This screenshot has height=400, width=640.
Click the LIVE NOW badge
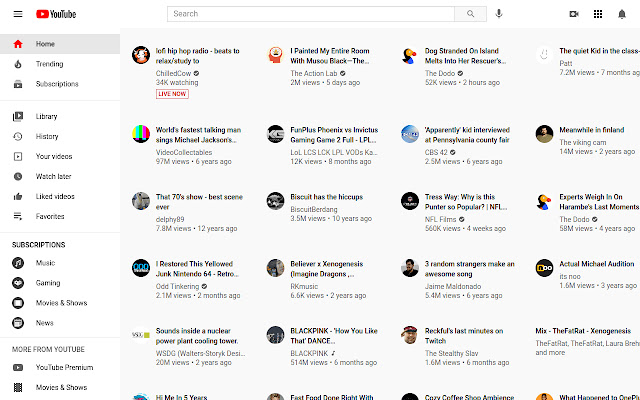click(x=172, y=94)
